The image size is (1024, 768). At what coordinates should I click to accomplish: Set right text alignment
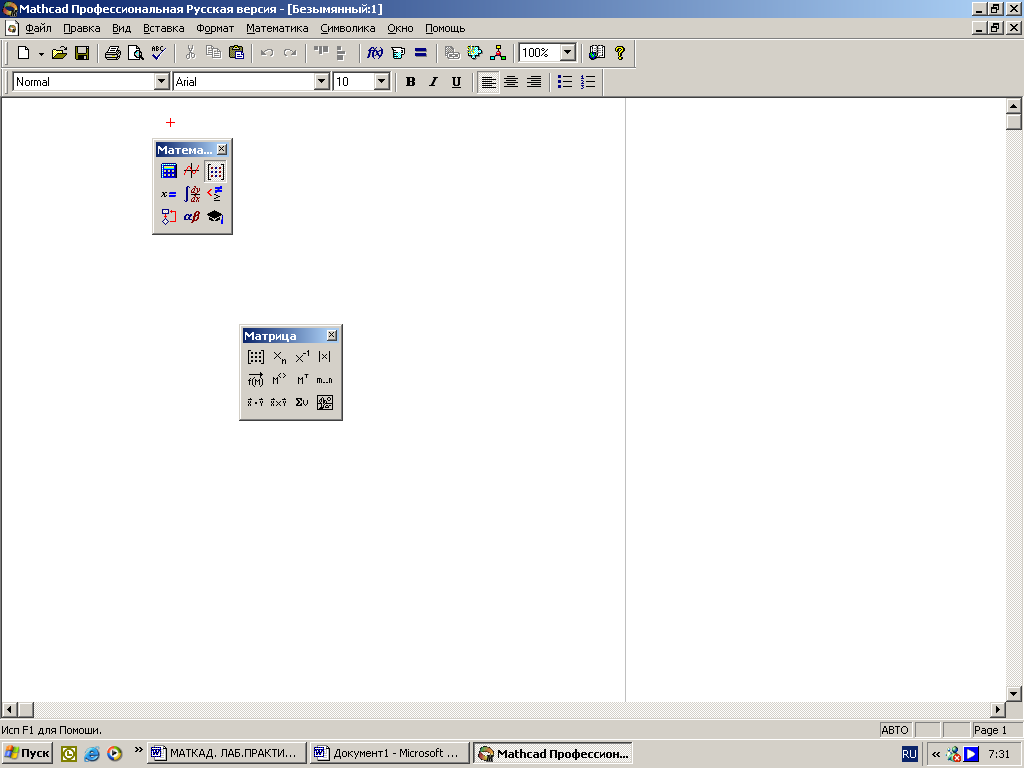click(534, 82)
